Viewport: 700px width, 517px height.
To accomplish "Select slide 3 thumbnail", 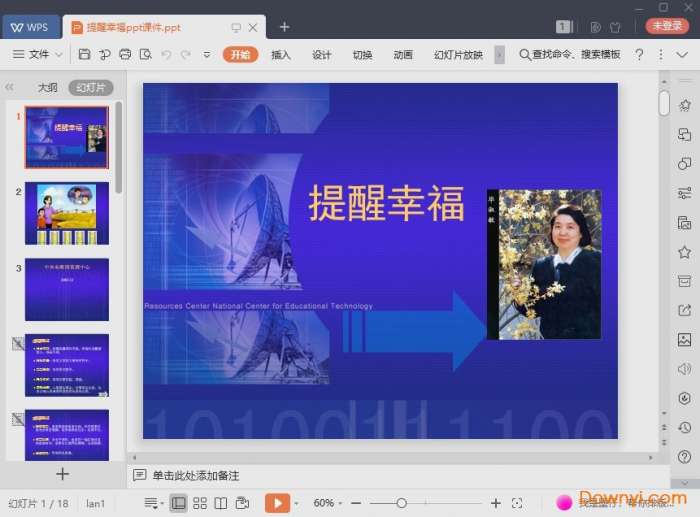I will point(67,289).
